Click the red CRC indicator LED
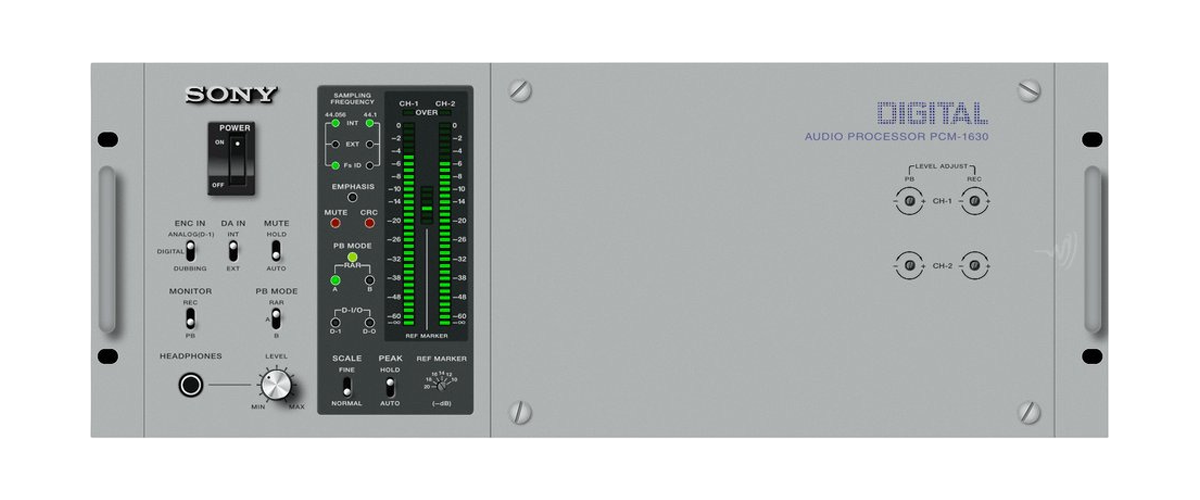This screenshot has width=1200, height=500. click(x=369, y=222)
